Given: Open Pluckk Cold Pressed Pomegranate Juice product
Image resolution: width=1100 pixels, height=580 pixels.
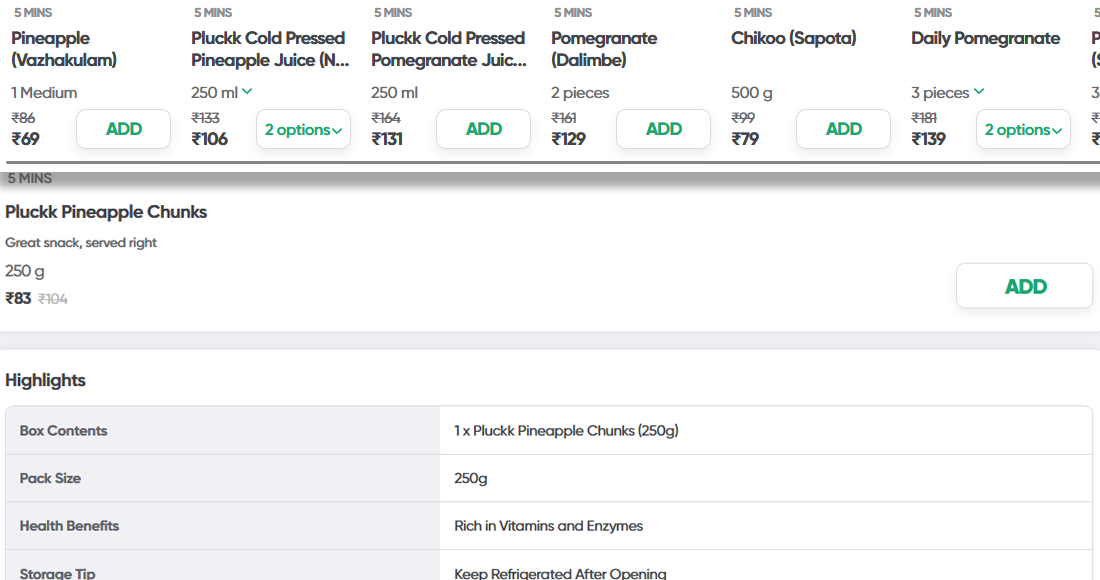Looking at the screenshot, I should 448,49.
